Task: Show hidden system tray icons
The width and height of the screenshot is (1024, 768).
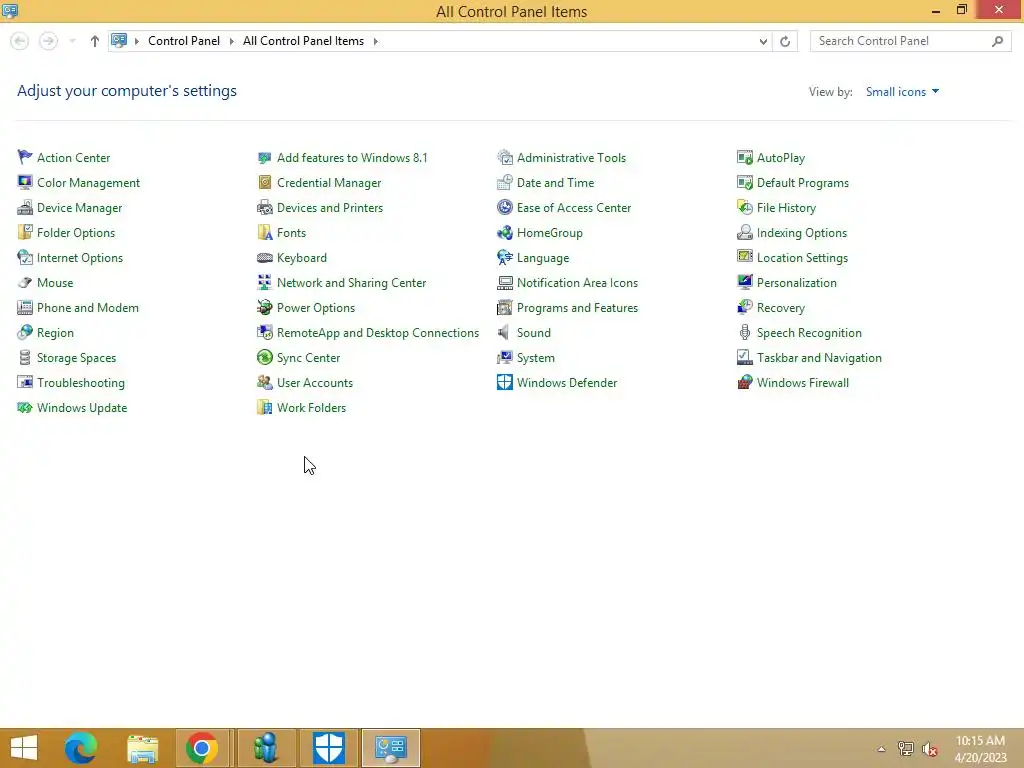Action: (881, 749)
